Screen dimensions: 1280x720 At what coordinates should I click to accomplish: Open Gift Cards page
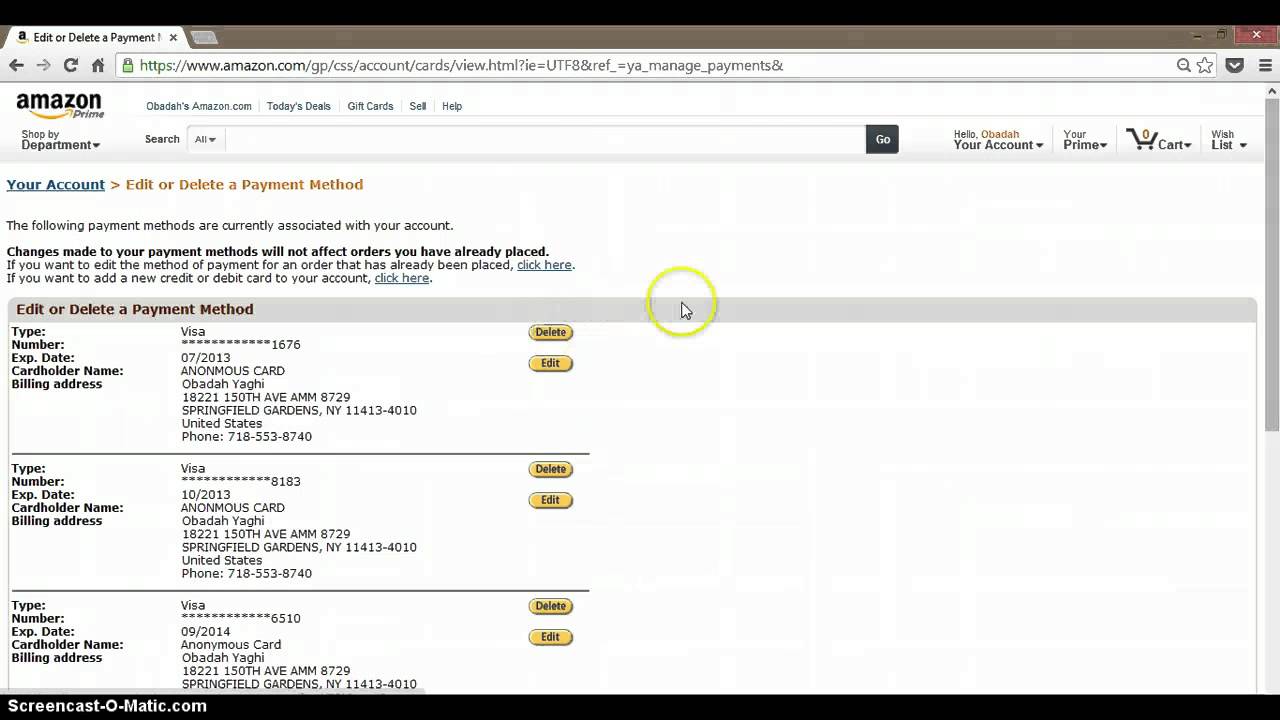[370, 106]
